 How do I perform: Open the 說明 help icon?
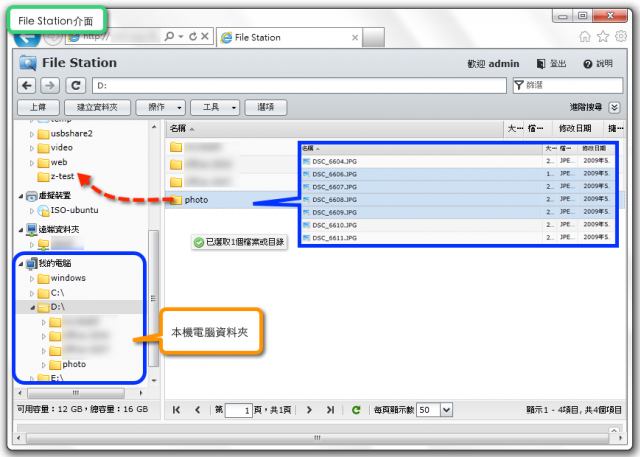(x=588, y=64)
